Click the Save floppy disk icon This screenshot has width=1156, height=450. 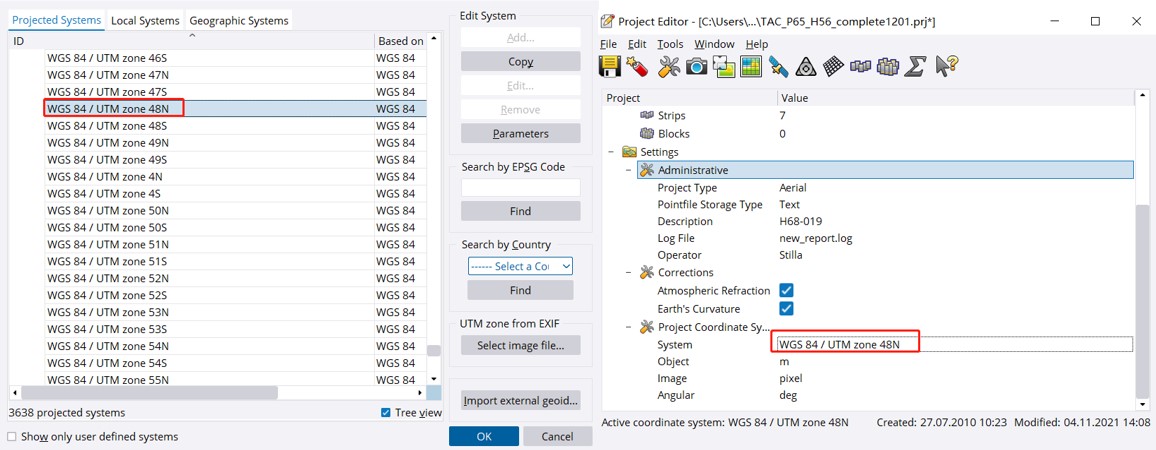[610, 67]
